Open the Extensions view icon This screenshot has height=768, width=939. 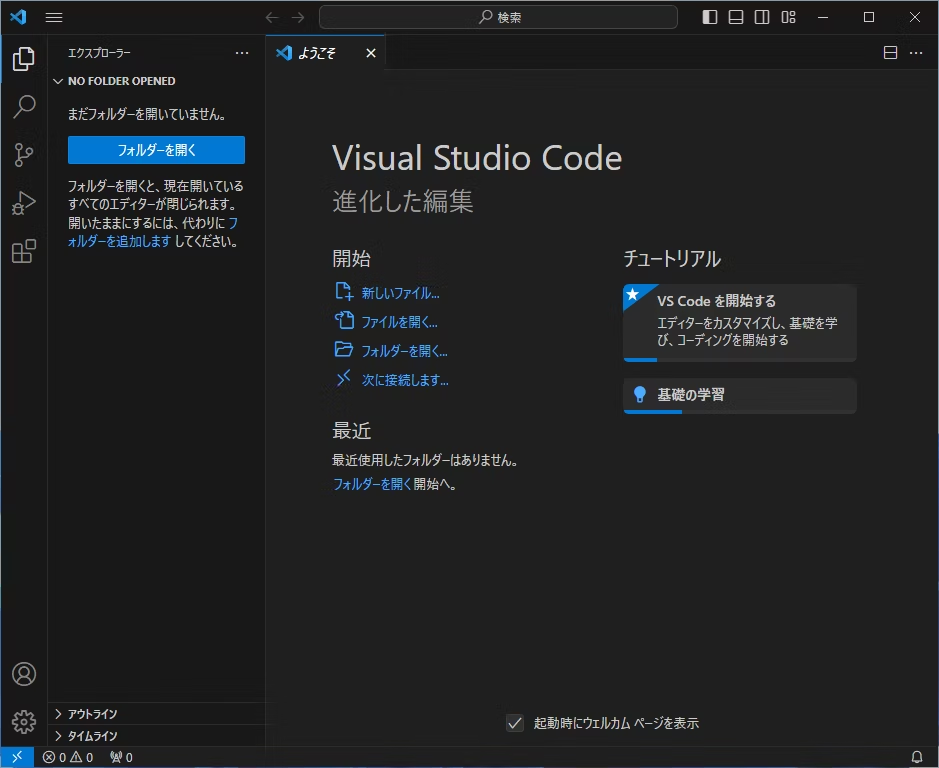[24, 251]
